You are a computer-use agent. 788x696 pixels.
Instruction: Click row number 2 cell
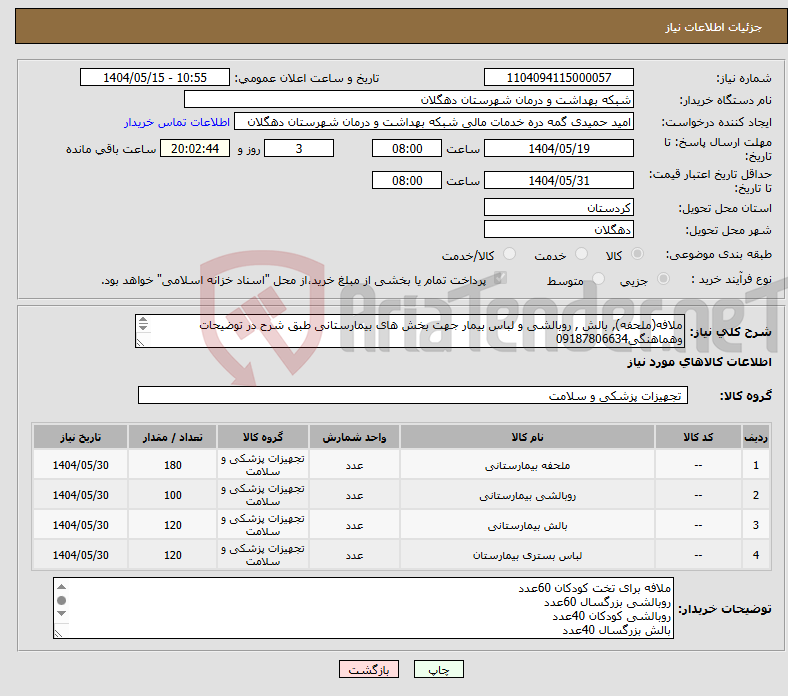point(756,495)
